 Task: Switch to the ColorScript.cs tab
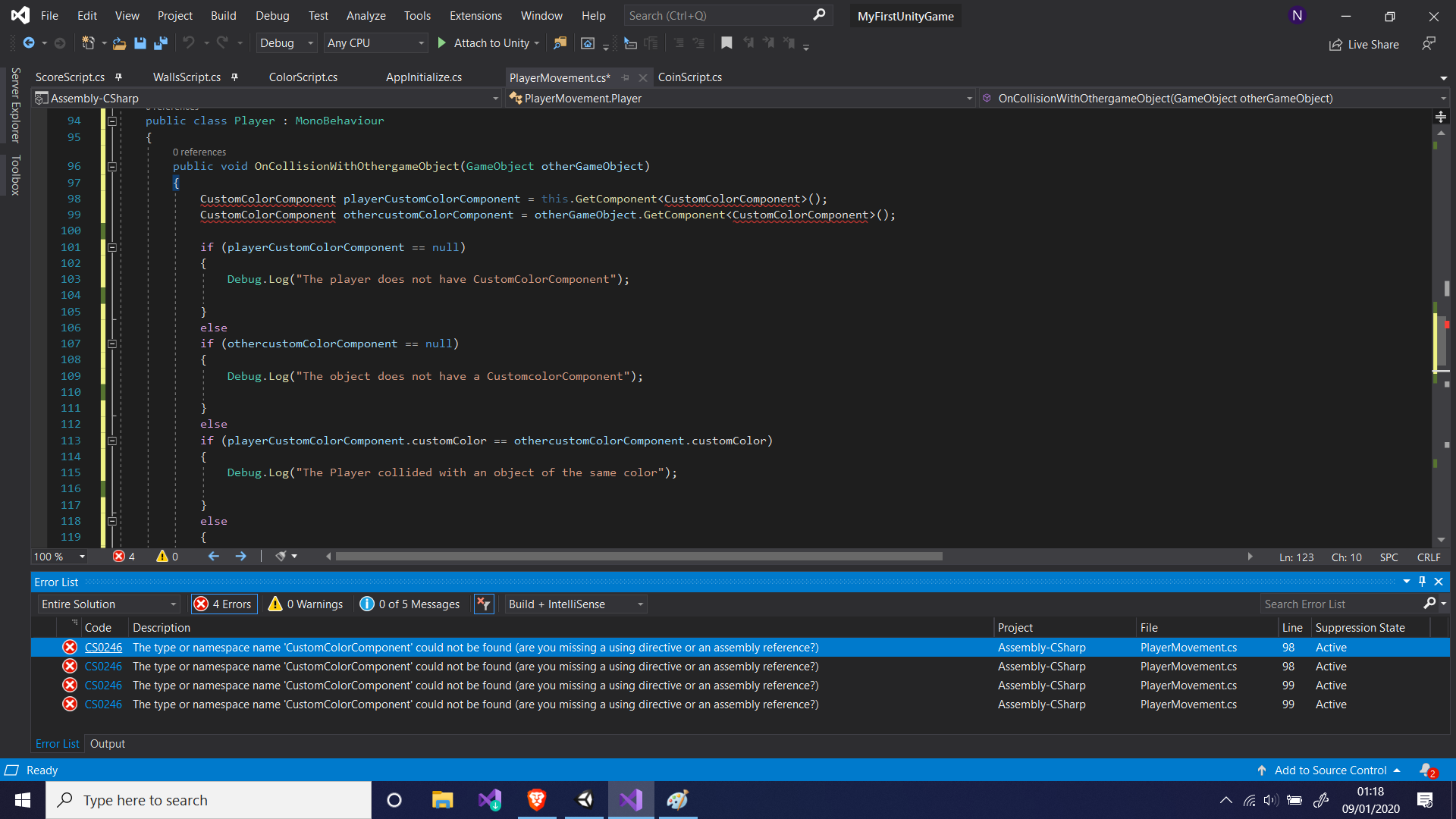[x=303, y=77]
